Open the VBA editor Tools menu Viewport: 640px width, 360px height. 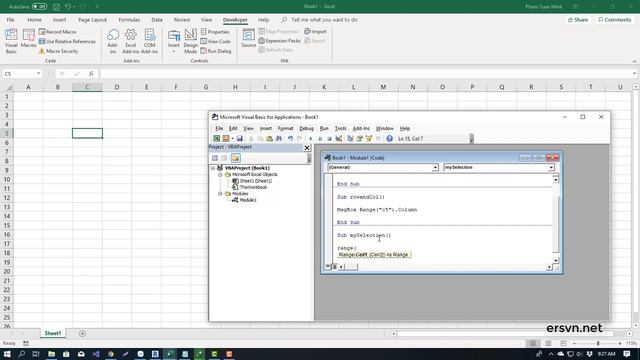340,128
